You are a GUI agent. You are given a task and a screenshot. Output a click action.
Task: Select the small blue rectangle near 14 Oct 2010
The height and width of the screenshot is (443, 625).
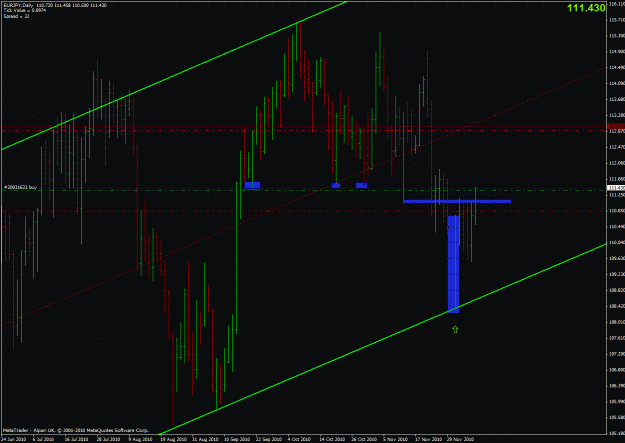(x=336, y=185)
